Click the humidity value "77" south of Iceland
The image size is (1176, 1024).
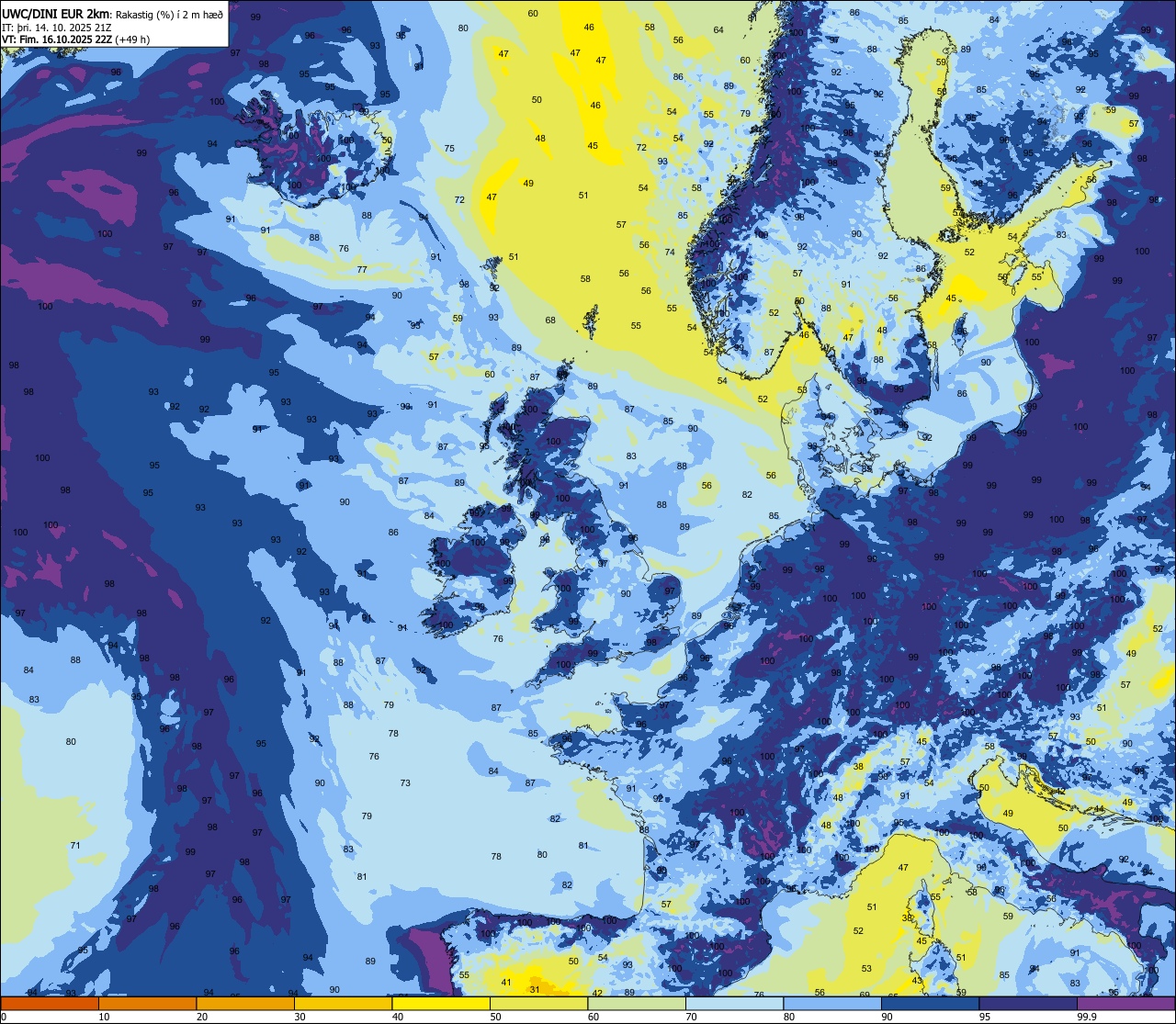pos(362,269)
